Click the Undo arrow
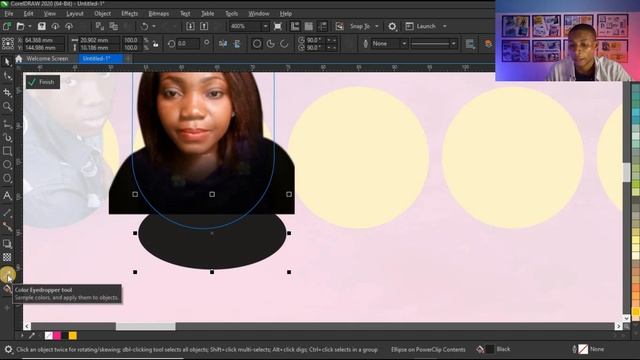This screenshot has width=640, height=360. (x=144, y=26)
